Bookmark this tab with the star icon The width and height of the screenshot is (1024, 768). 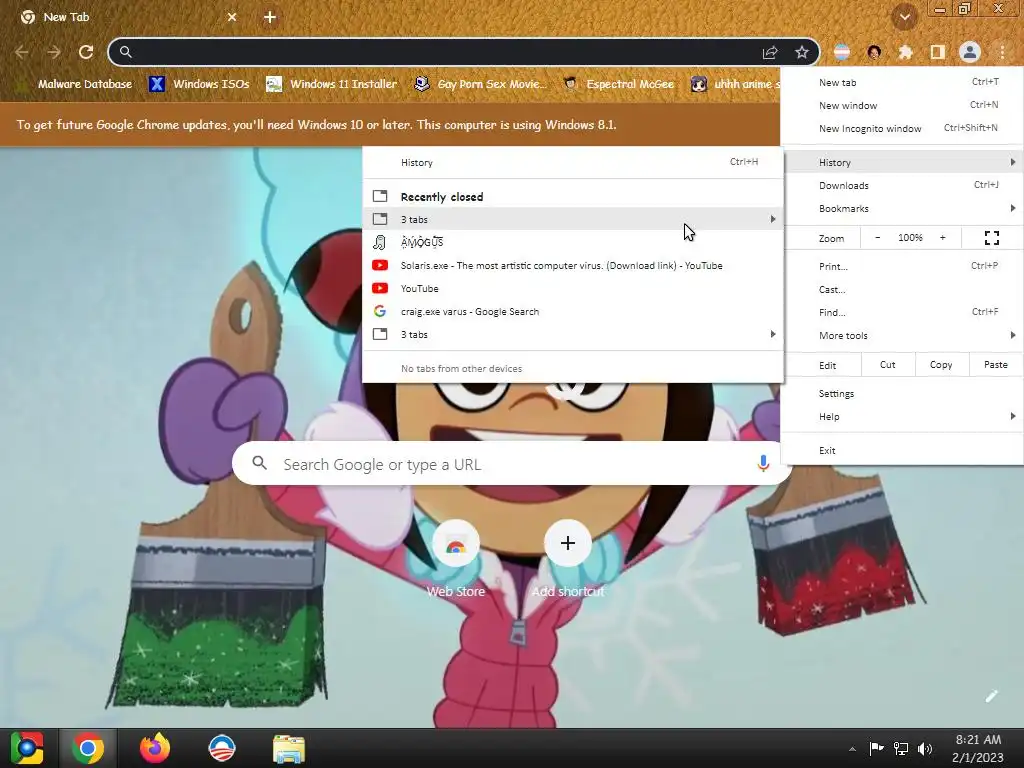tap(802, 52)
